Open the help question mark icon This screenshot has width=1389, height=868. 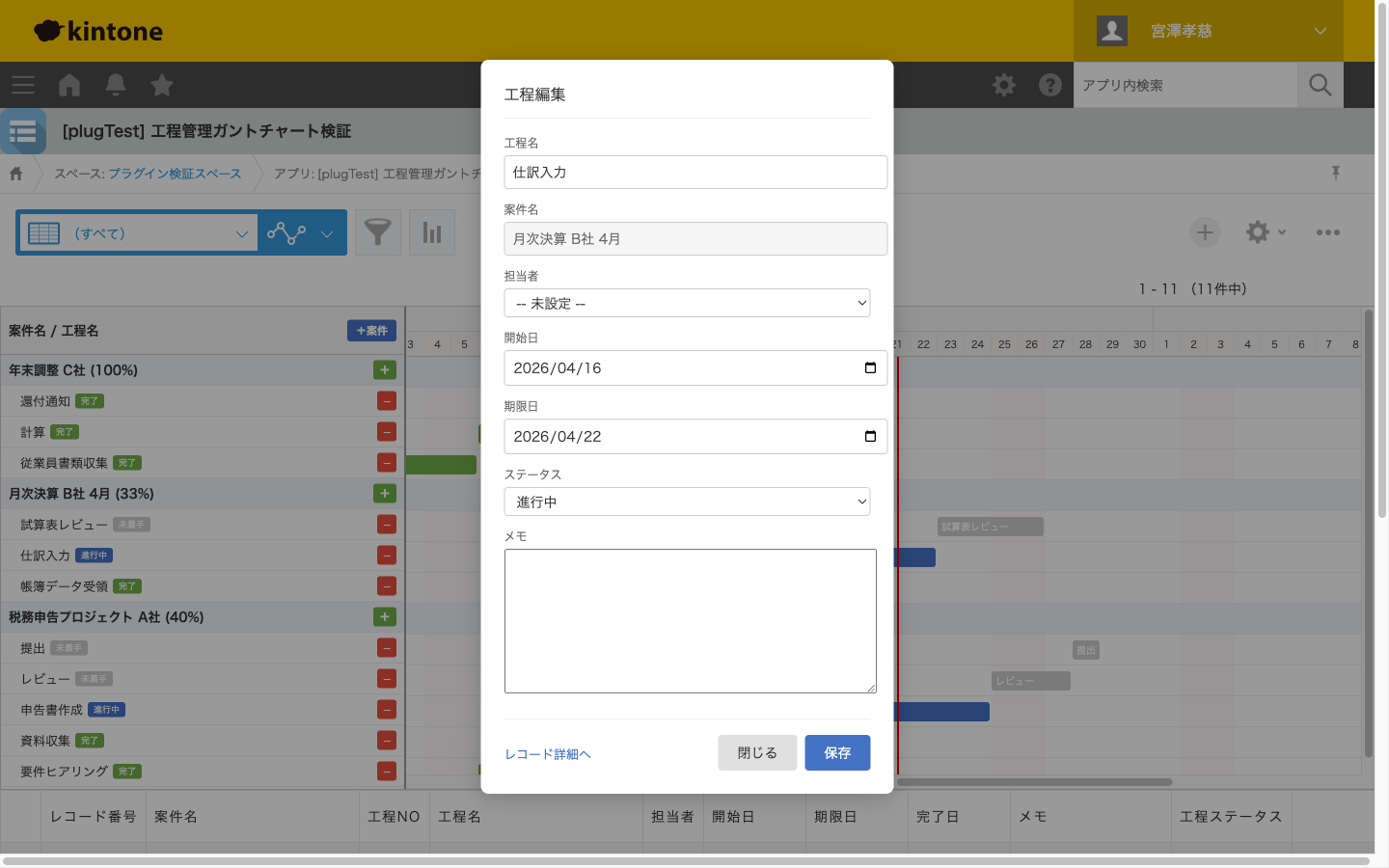pyautogui.click(x=1050, y=85)
